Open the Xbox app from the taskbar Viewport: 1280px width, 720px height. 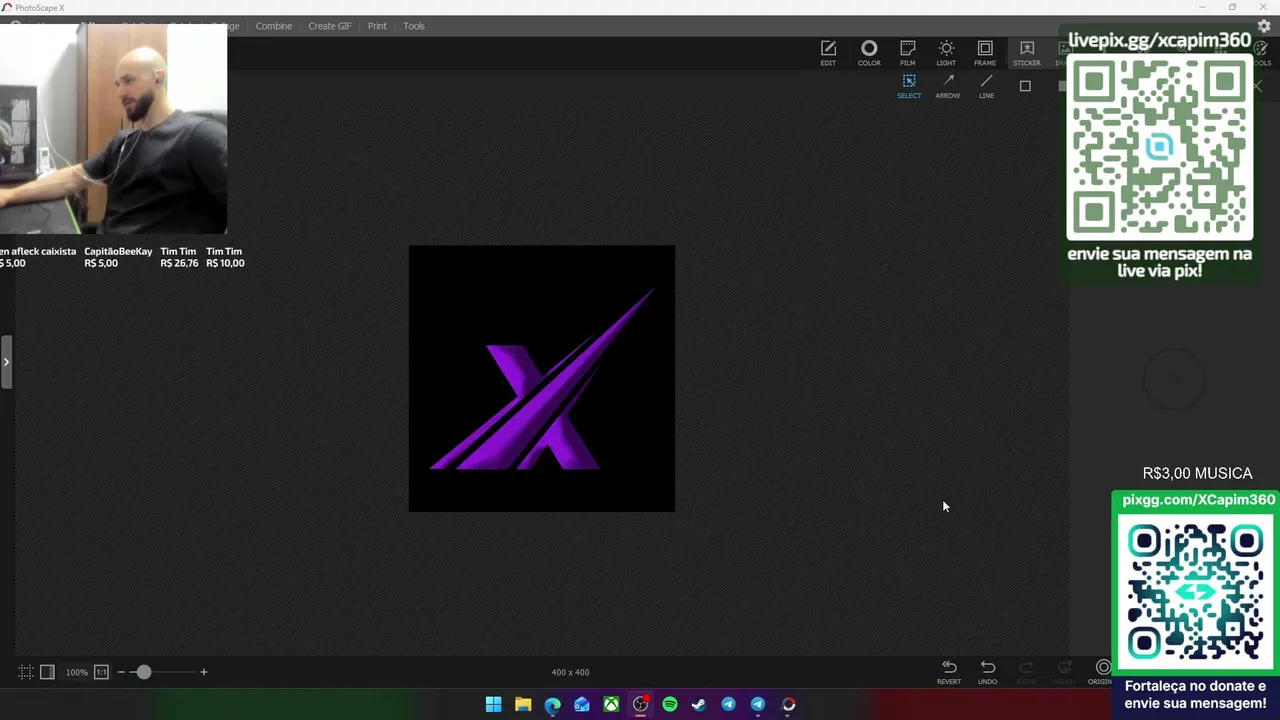[x=611, y=705]
